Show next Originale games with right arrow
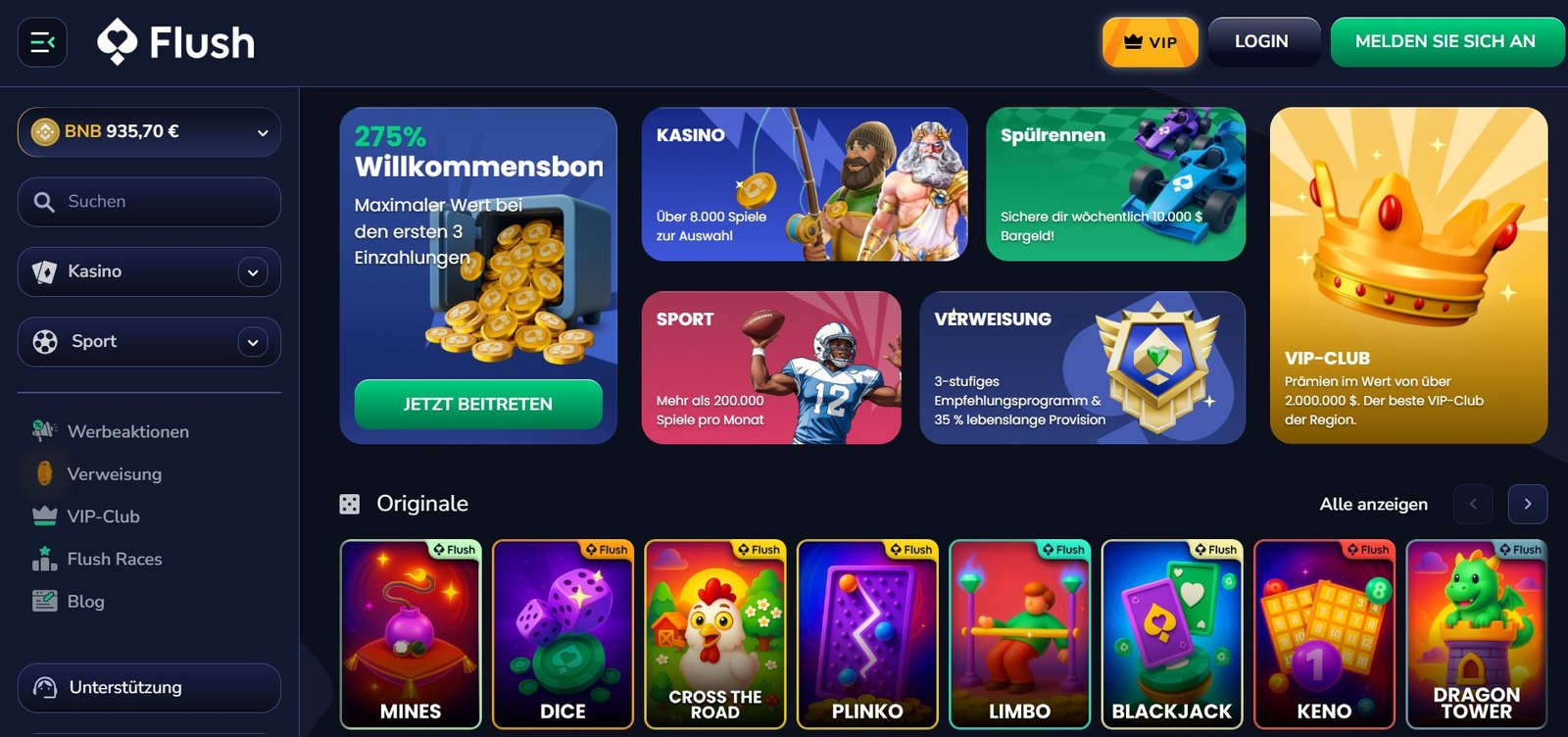The width and height of the screenshot is (1568, 737). pyautogui.click(x=1528, y=504)
